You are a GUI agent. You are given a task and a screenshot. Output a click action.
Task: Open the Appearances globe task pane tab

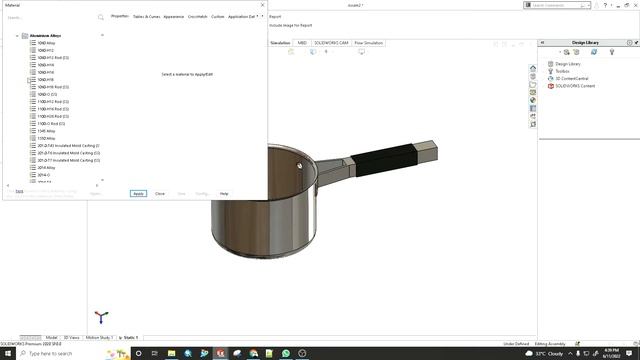pos(533,100)
